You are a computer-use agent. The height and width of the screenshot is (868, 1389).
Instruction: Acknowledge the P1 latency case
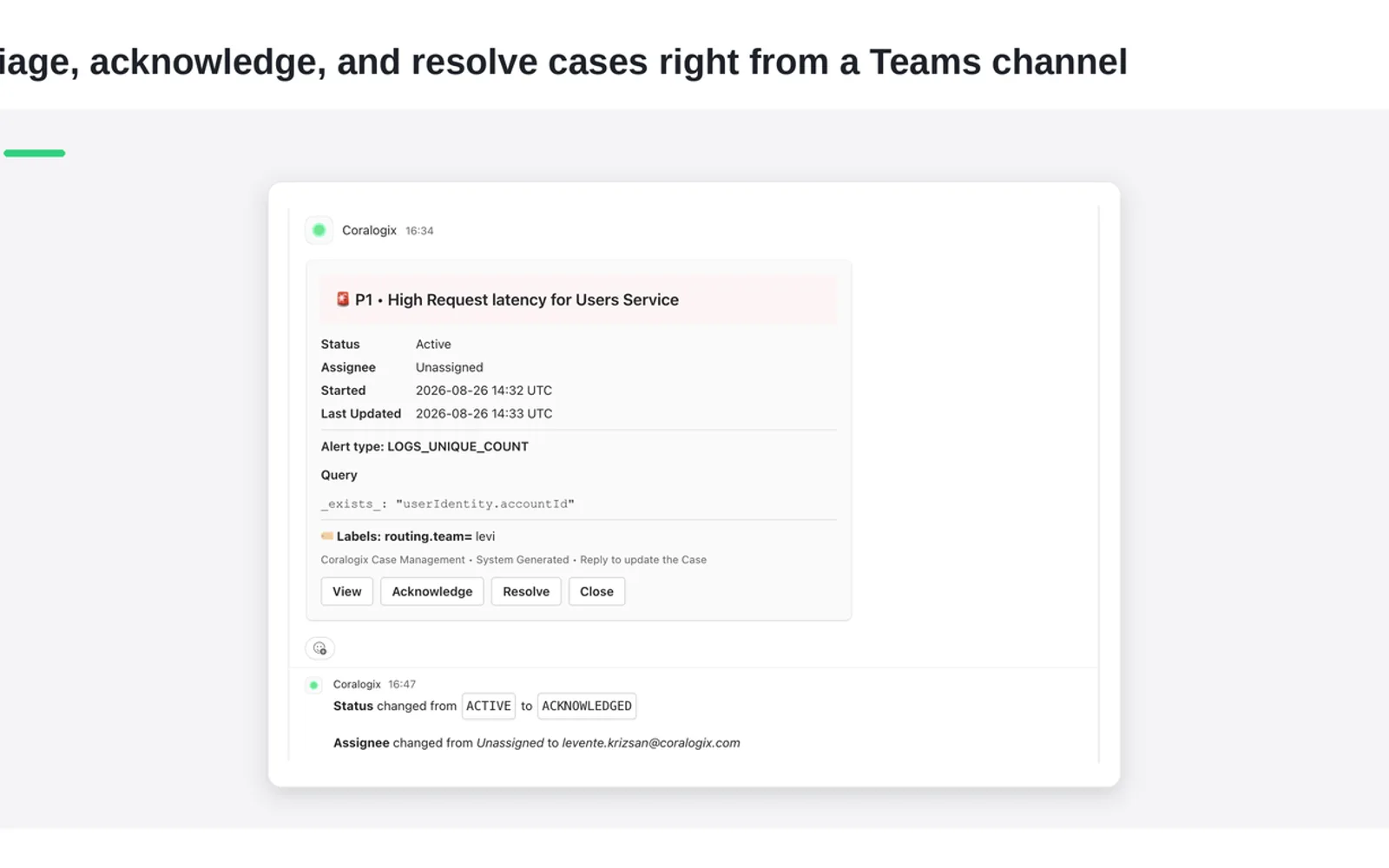[x=431, y=591]
